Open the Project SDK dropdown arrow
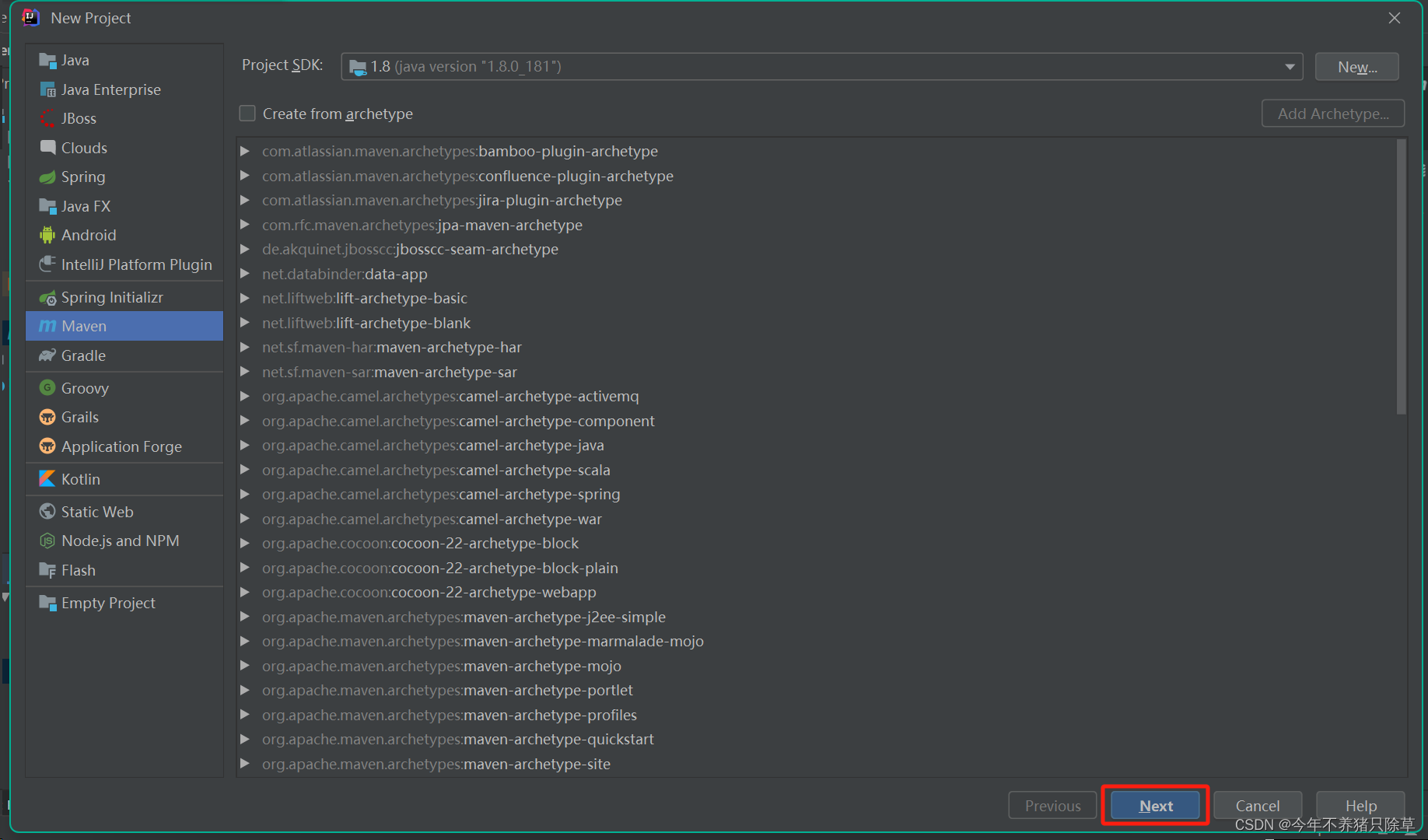Screen dimensions: 1428x840 [x=1290, y=67]
